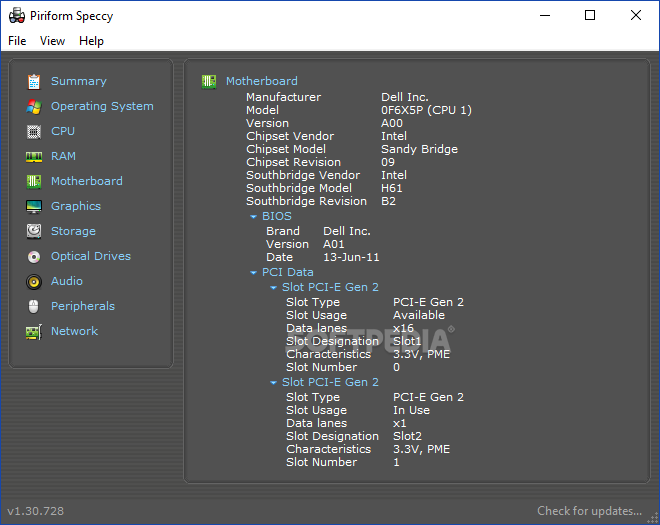The image size is (660, 525).
Task: Click the BIOS section label
Action: pyautogui.click(x=277, y=216)
